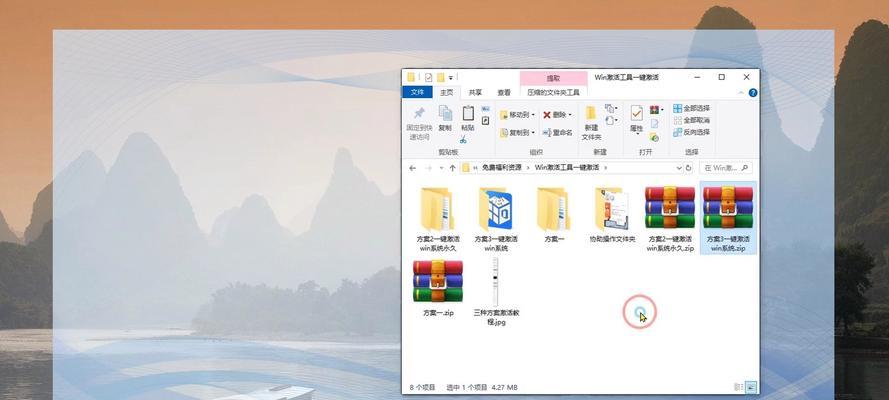
Task: Click the Win激活工具一键激活 breadcrumb
Action: 568,168
